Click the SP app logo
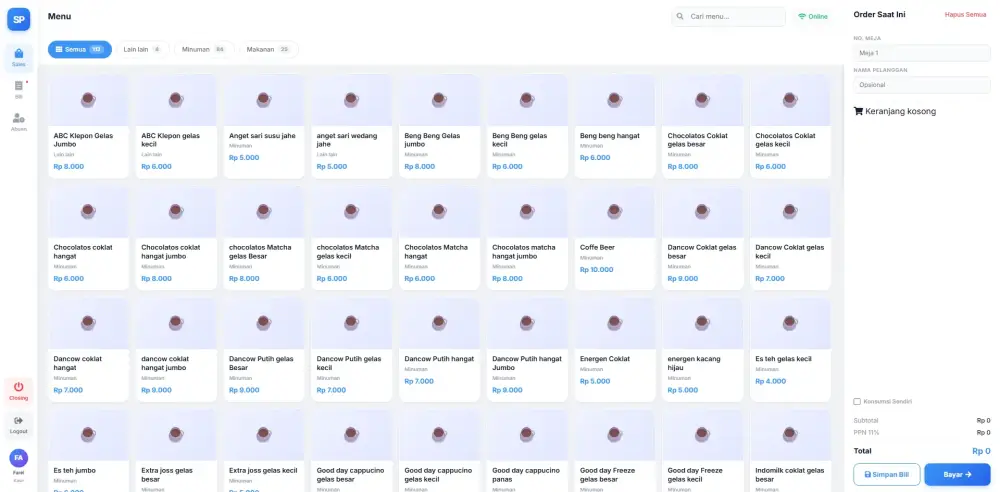This screenshot has width=1000, height=492. (x=18, y=19)
